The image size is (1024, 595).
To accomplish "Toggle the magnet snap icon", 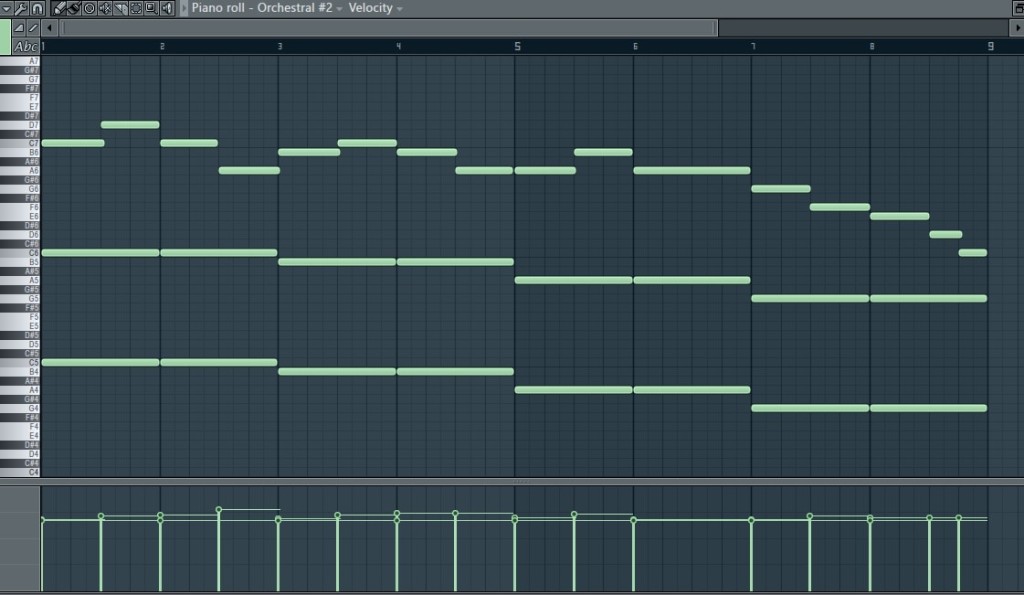I will [x=37, y=8].
